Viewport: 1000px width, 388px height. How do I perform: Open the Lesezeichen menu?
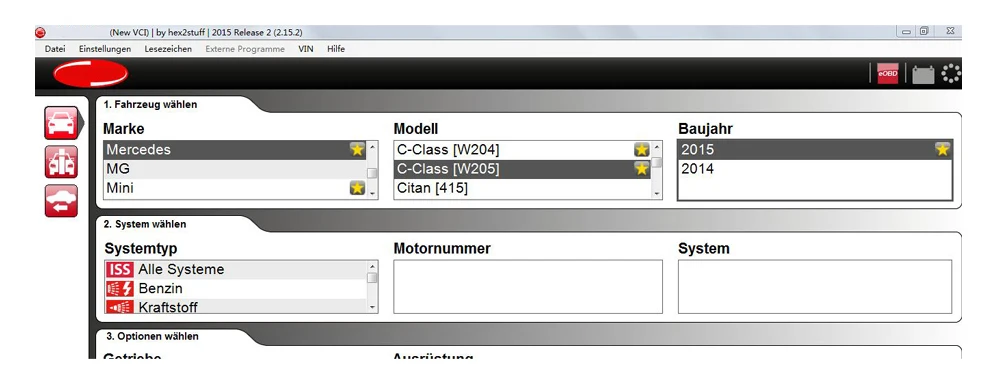point(168,48)
